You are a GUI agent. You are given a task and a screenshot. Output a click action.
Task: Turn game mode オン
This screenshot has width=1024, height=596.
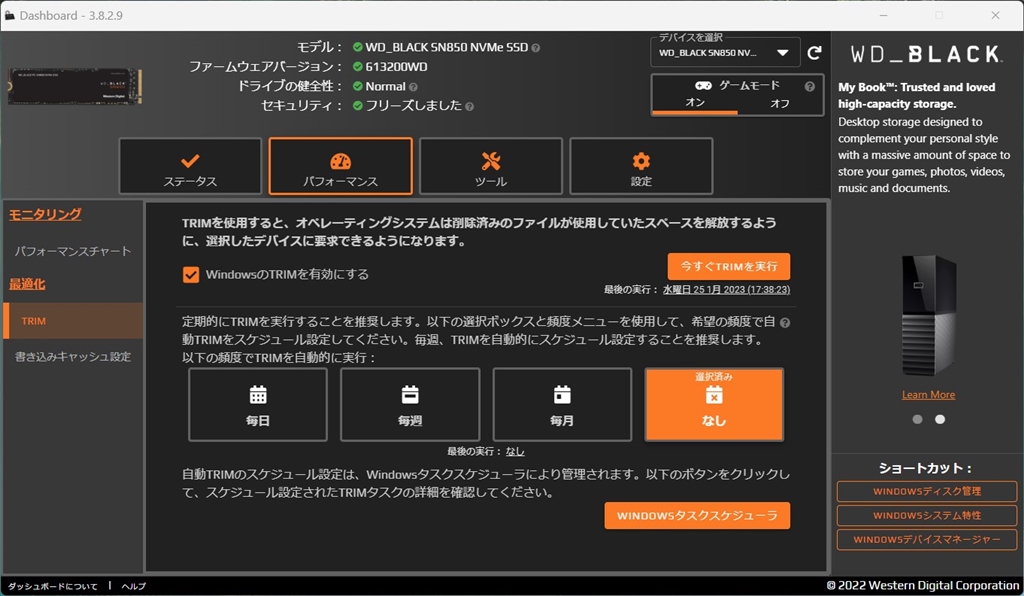[695, 103]
